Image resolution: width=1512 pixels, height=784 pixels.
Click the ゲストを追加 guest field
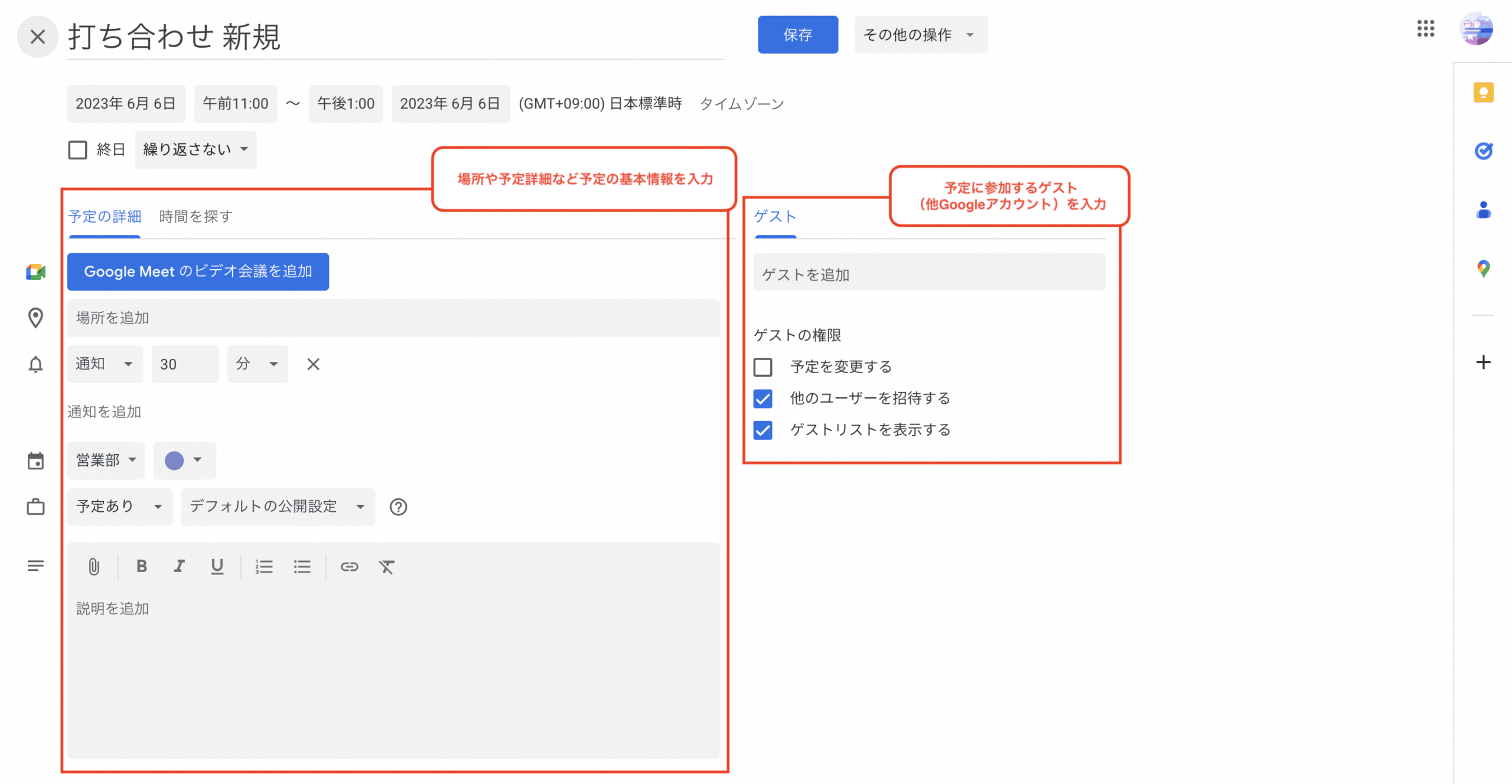(929, 272)
